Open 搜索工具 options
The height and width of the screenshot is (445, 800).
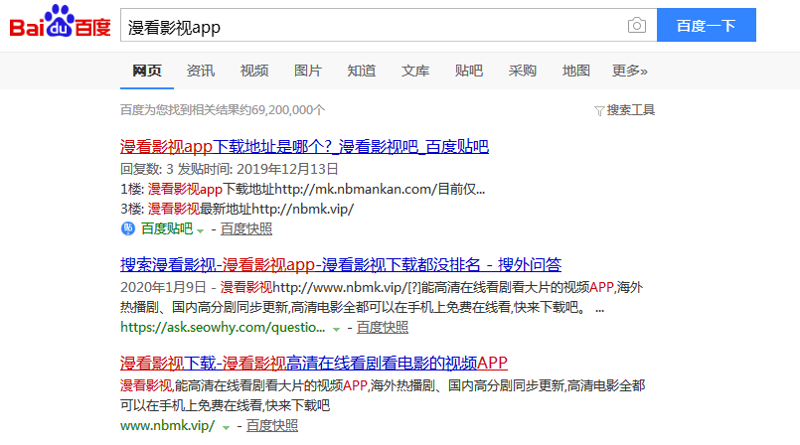[631, 110]
